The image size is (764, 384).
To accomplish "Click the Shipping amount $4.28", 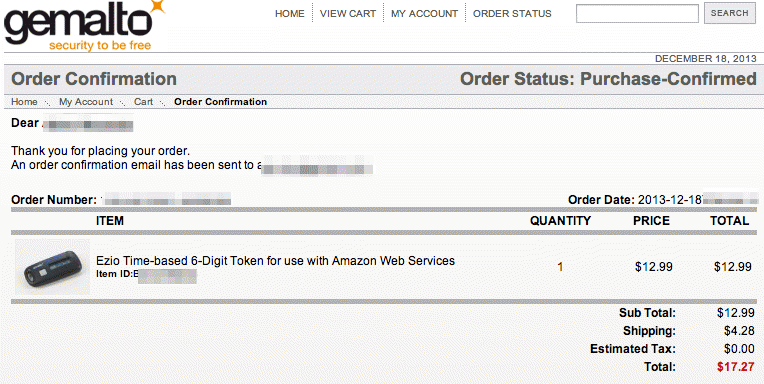I will pyautogui.click(x=739, y=331).
